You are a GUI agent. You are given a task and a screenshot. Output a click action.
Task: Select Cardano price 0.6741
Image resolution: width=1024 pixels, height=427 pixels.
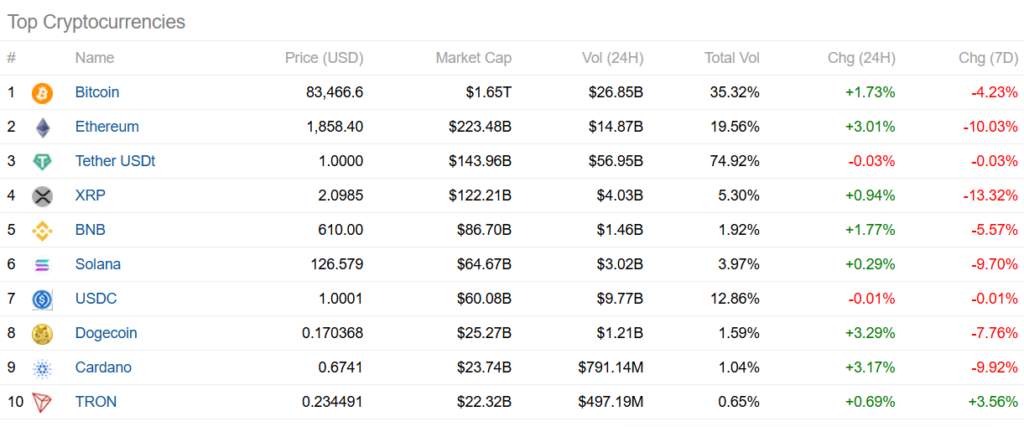pyautogui.click(x=341, y=368)
